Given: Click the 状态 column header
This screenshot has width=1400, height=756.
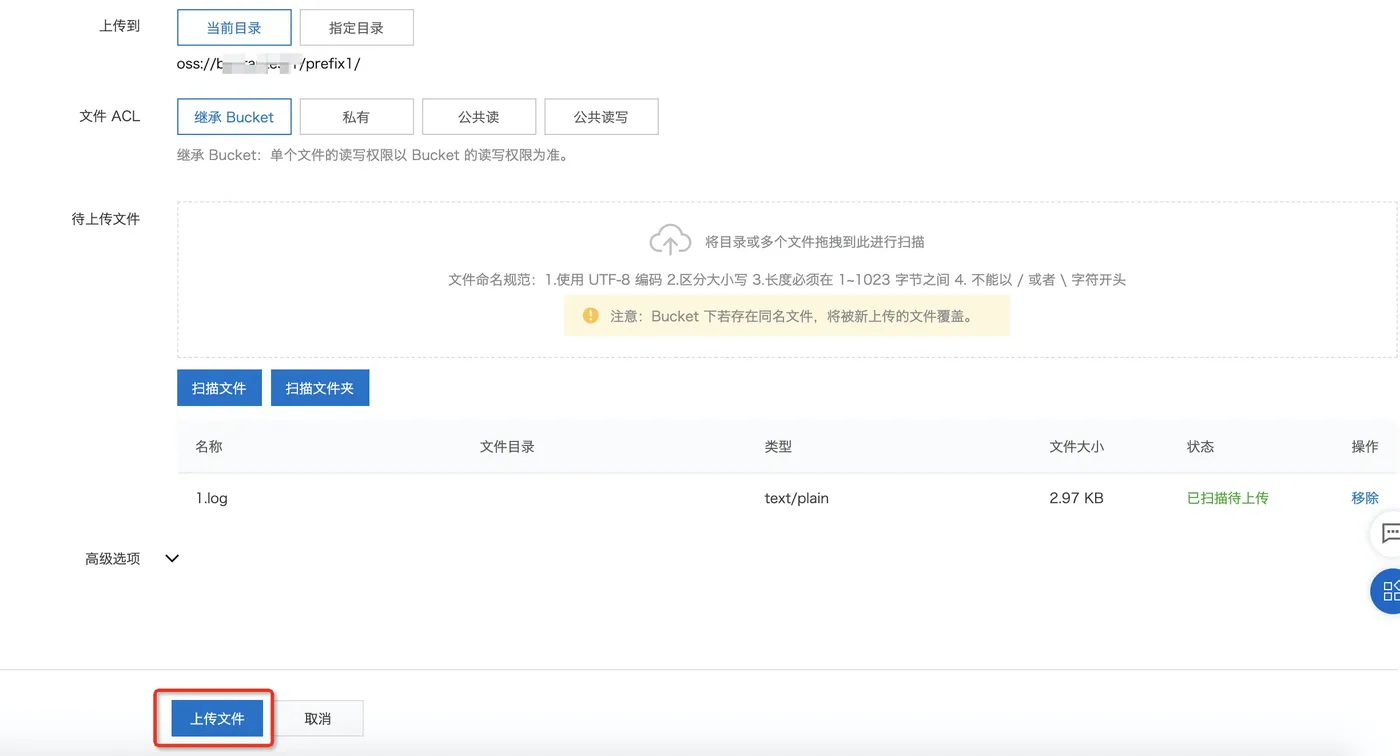Looking at the screenshot, I should (x=1201, y=447).
